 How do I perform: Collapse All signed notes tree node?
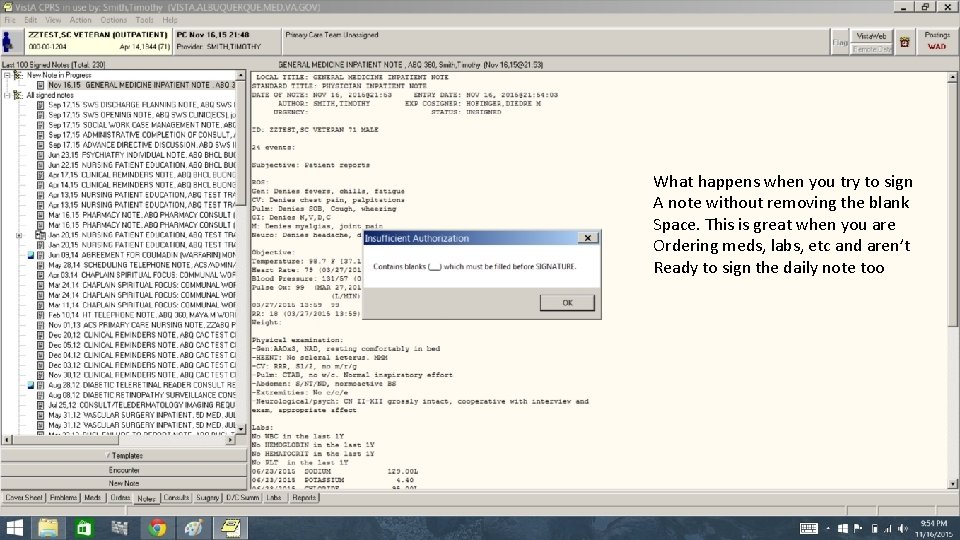(x=7, y=96)
